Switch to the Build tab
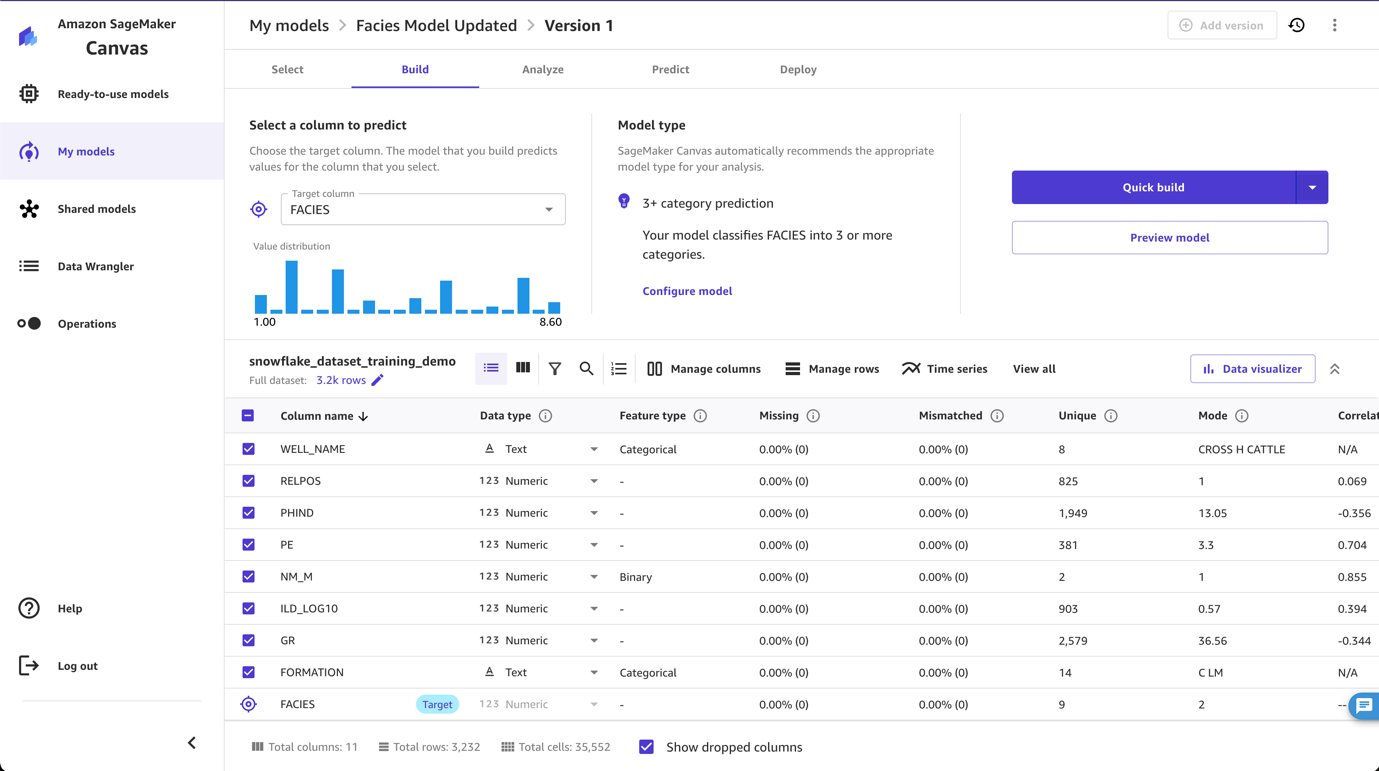Image resolution: width=1379 pixels, height=771 pixels. [x=415, y=69]
